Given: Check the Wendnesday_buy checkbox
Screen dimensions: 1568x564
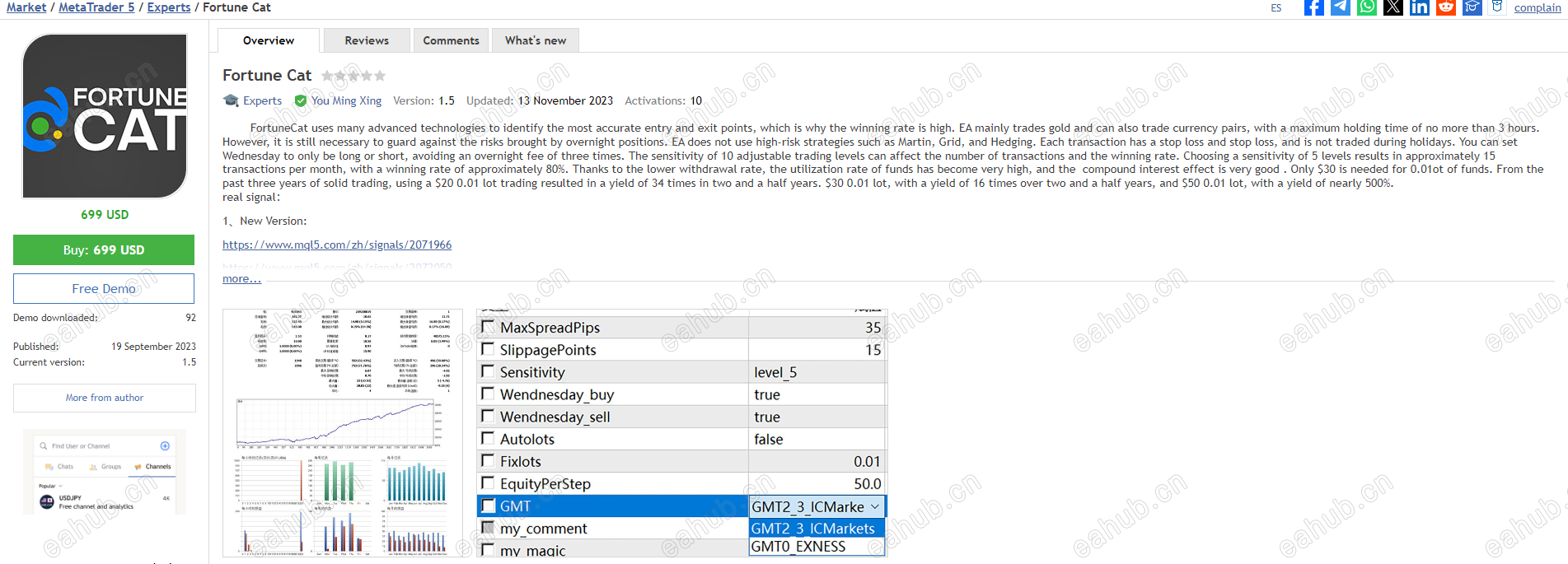Looking at the screenshot, I should 488,393.
